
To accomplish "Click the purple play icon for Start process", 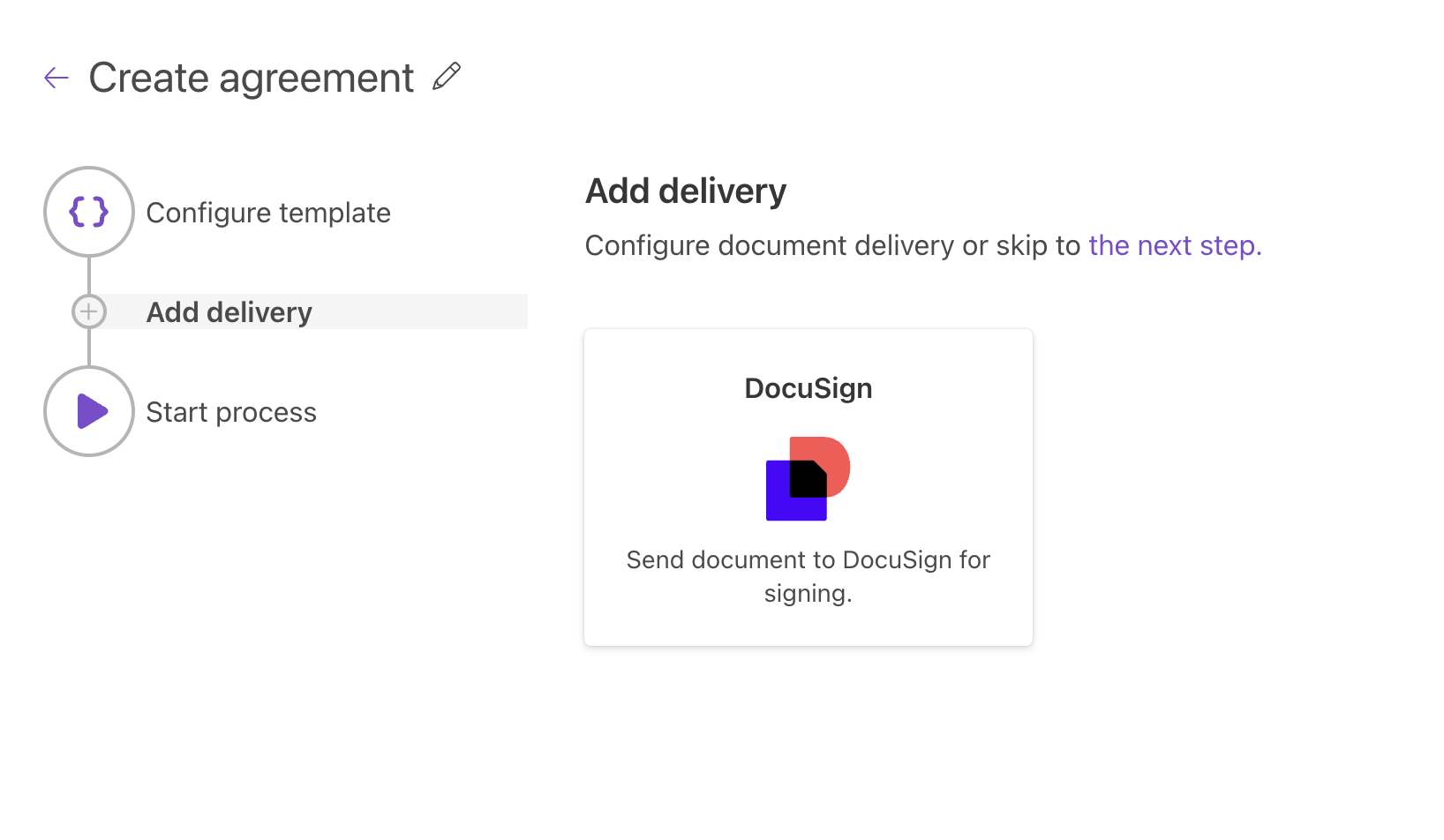I will click(91, 411).
